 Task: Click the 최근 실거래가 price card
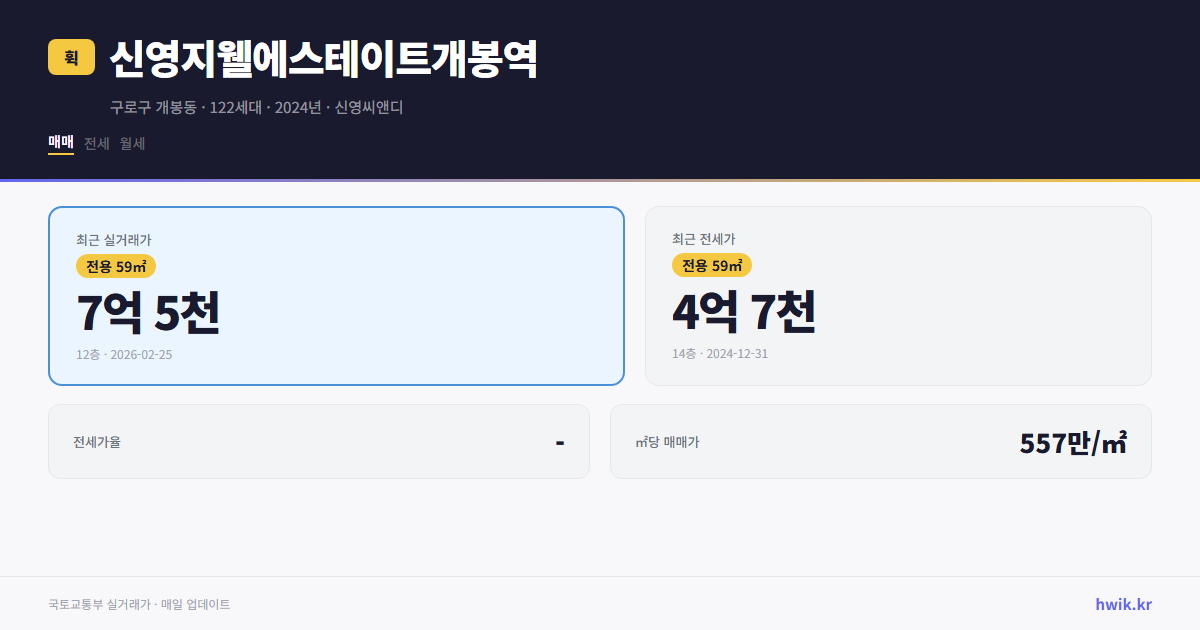coord(335,295)
